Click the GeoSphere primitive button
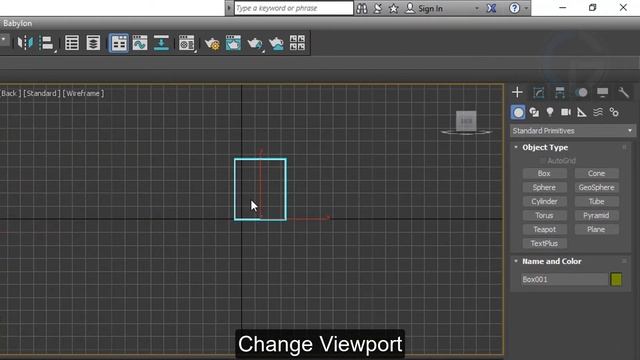This screenshot has height=360, width=640. click(596, 187)
